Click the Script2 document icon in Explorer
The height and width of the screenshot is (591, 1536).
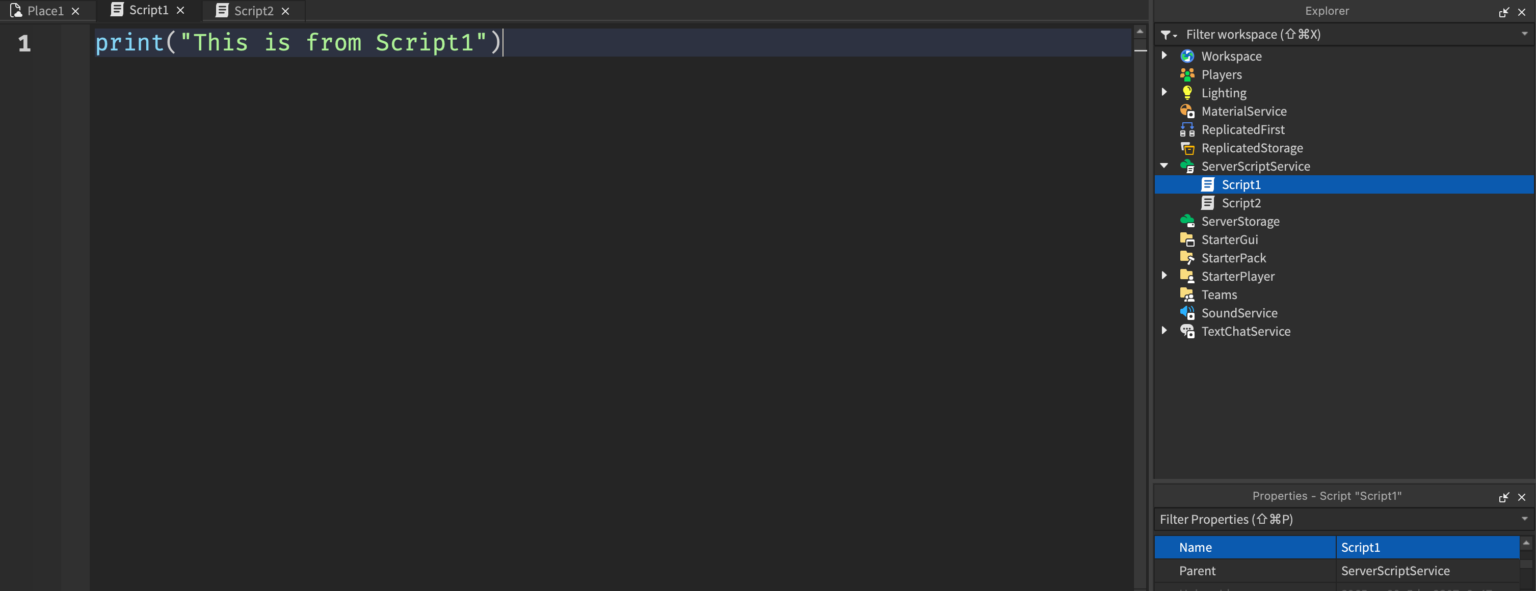(1207, 202)
